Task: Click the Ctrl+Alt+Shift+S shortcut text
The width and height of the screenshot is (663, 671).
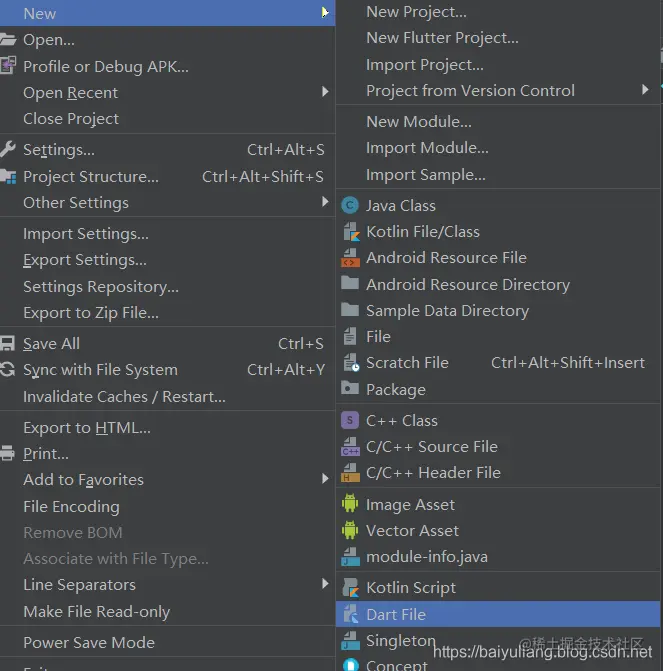Action: 263,176
